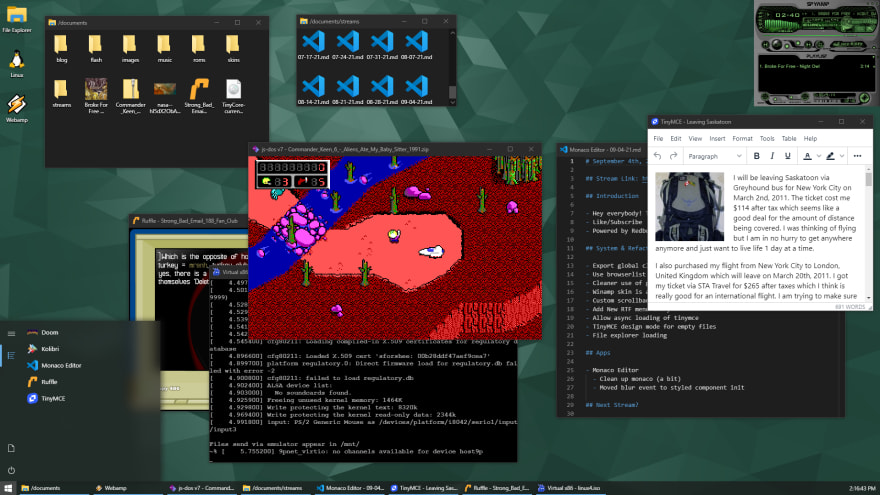The image size is (880, 495).
Task: Open 07-17-21.md in streams window
Action: pyautogui.click(x=314, y=45)
